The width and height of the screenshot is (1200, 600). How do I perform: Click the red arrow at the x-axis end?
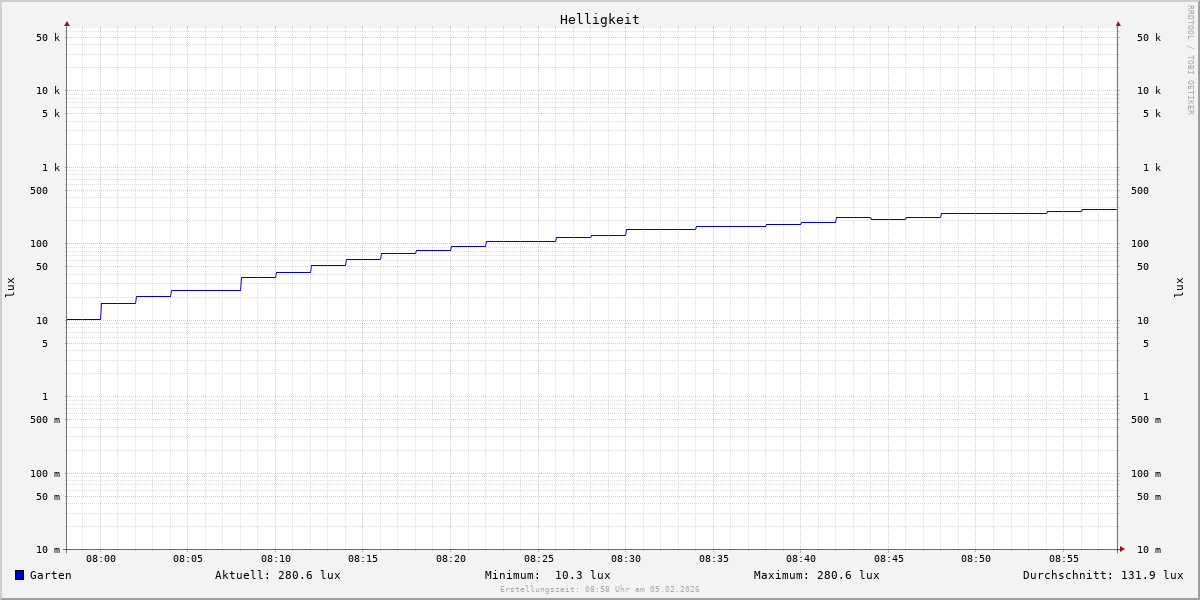tap(1122, 549)
